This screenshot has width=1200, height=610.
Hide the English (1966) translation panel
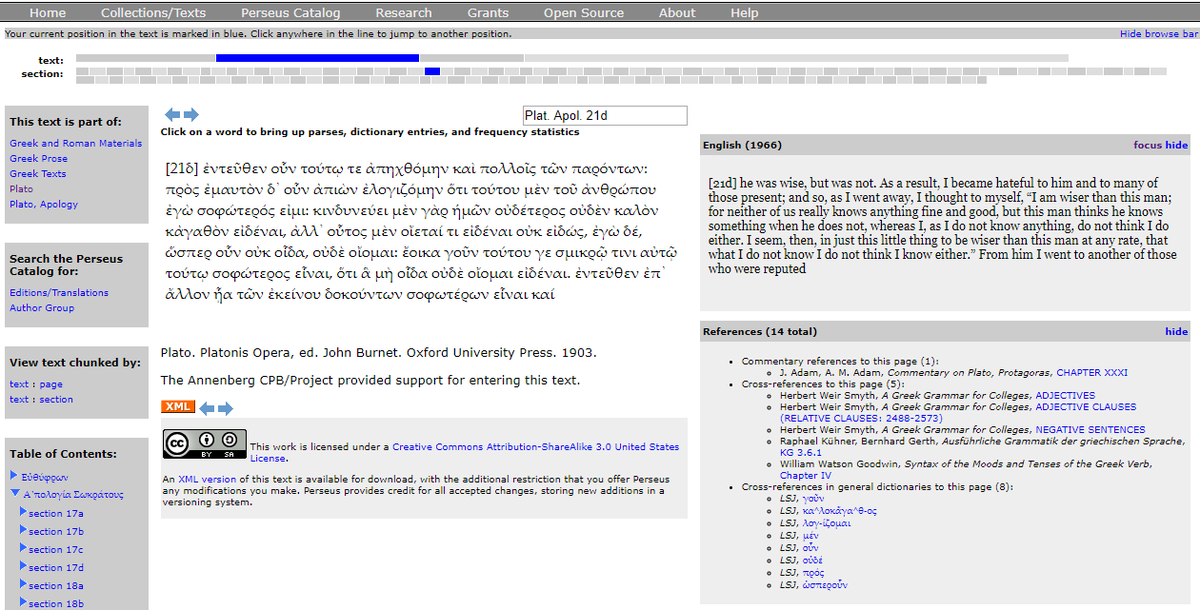pos(1177,145)
